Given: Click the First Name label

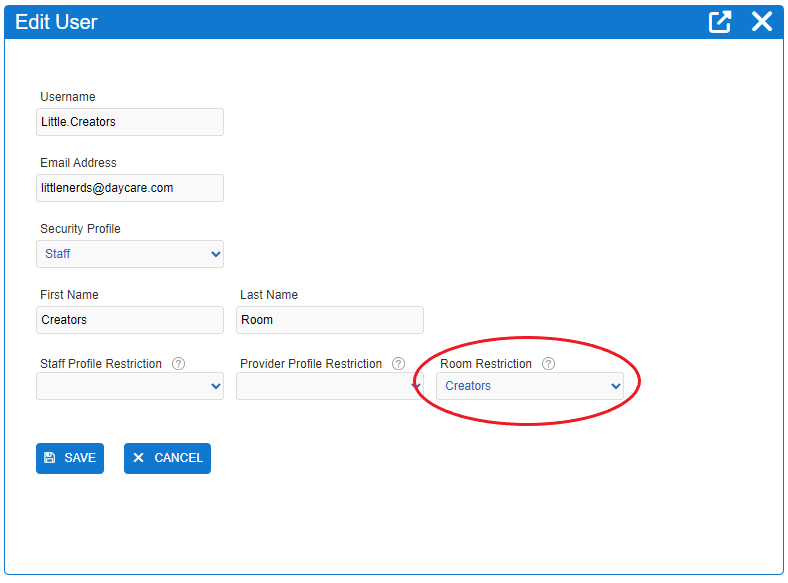Looking at the screenshot, I should click(69, 295).
